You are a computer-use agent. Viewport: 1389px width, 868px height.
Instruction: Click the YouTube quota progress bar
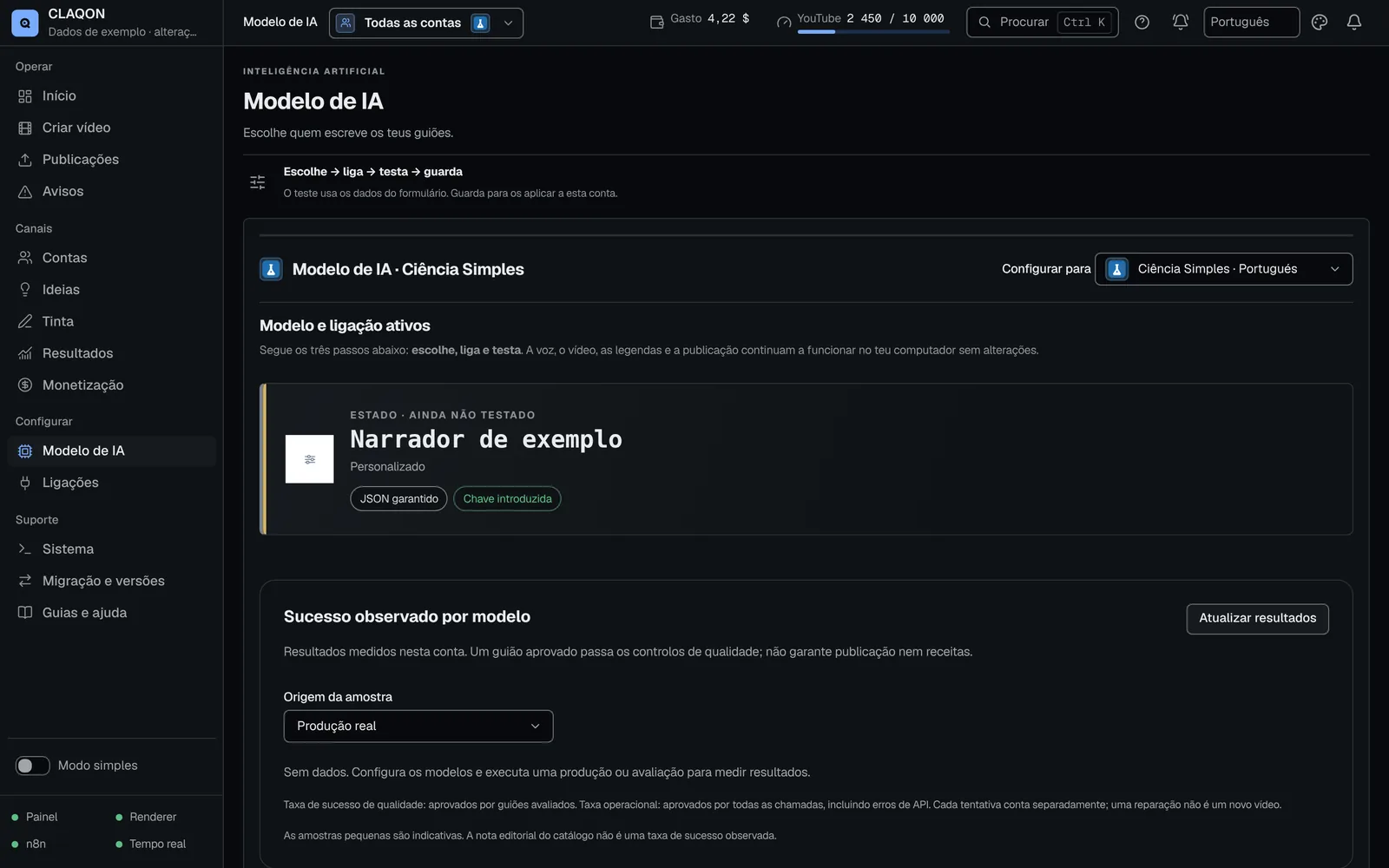873,32
